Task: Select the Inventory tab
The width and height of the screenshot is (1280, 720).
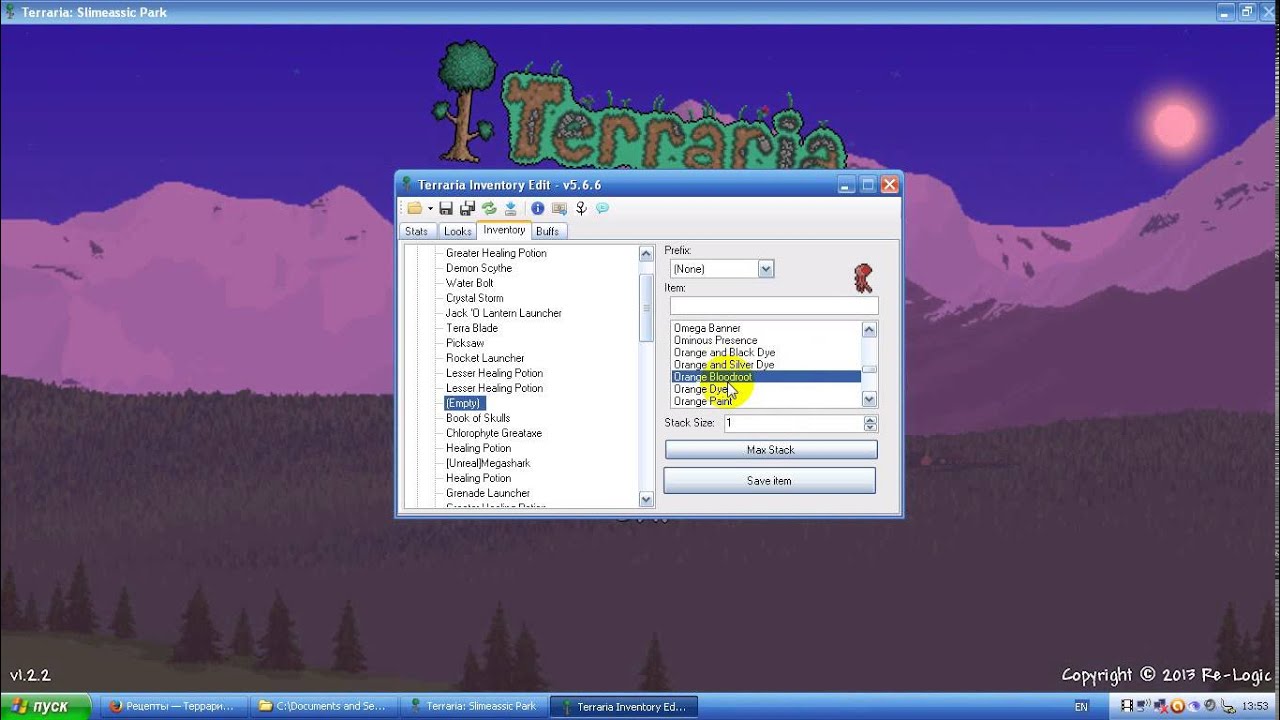Action: tap(504, 230)
